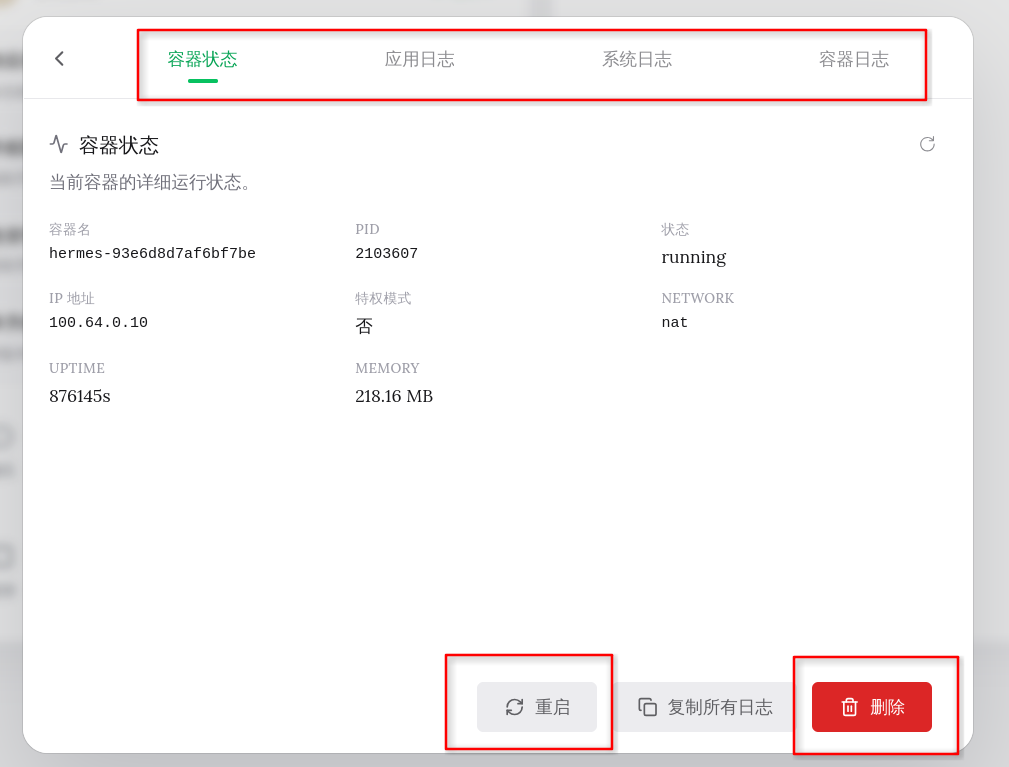Select the PID value 2103607
The width and height of the screenshot is (1009, 767).
pyautogui.click(x=387, y=254)
